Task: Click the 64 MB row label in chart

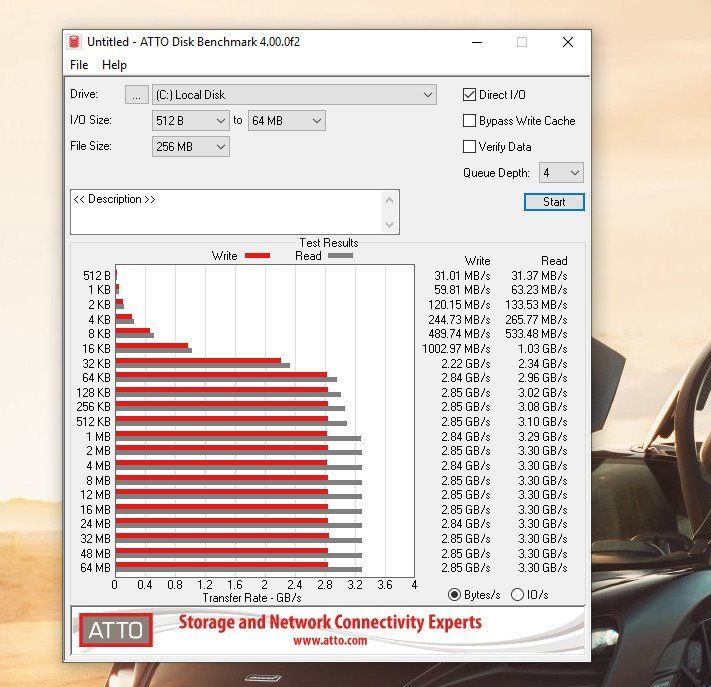Action: (x=95, y=568)
